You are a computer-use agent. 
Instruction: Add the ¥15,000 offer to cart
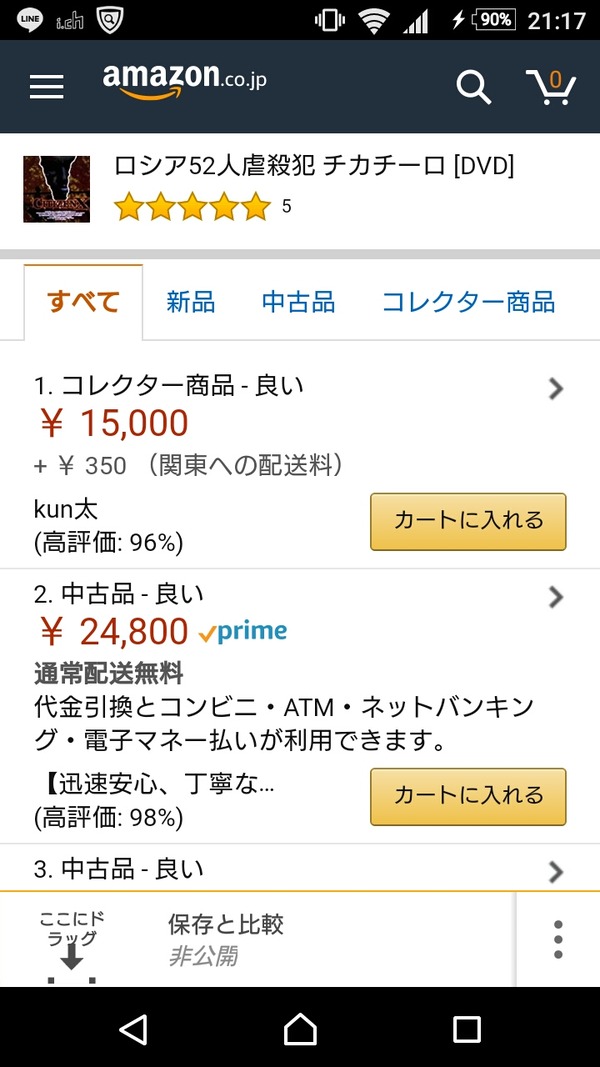point(468,521)
